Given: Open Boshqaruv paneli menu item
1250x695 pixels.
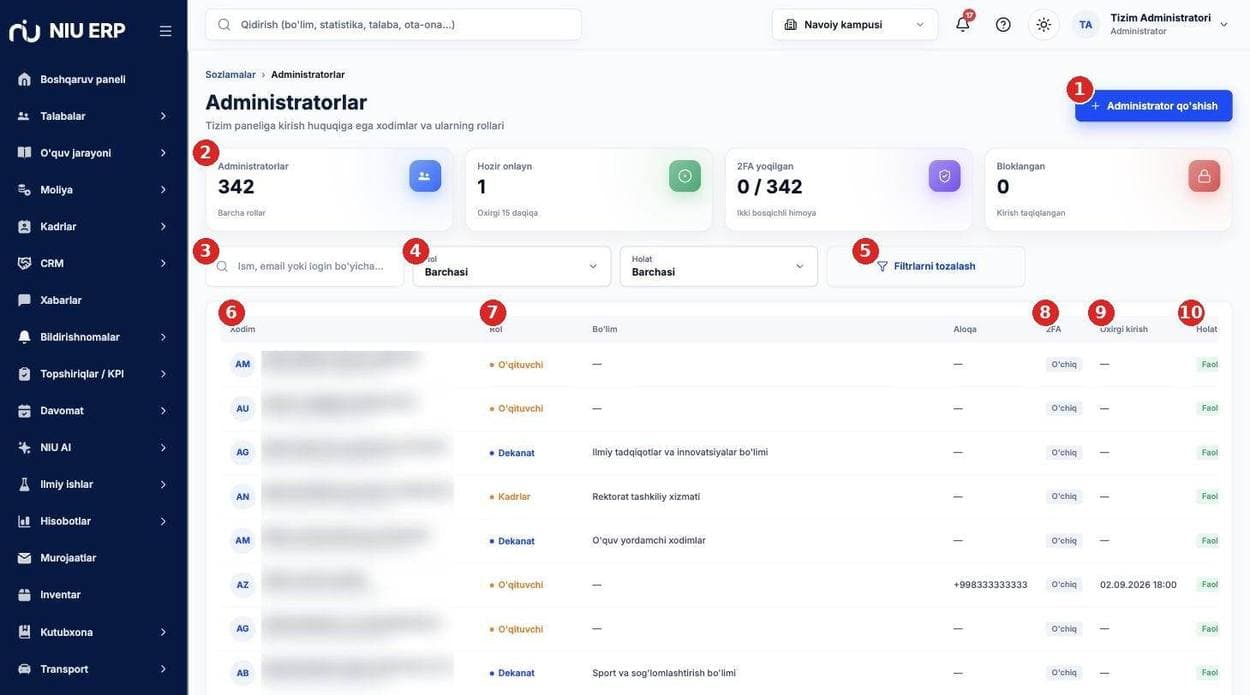Looking at the screenshot, I should pyautogui.click(x=93, y=79).
